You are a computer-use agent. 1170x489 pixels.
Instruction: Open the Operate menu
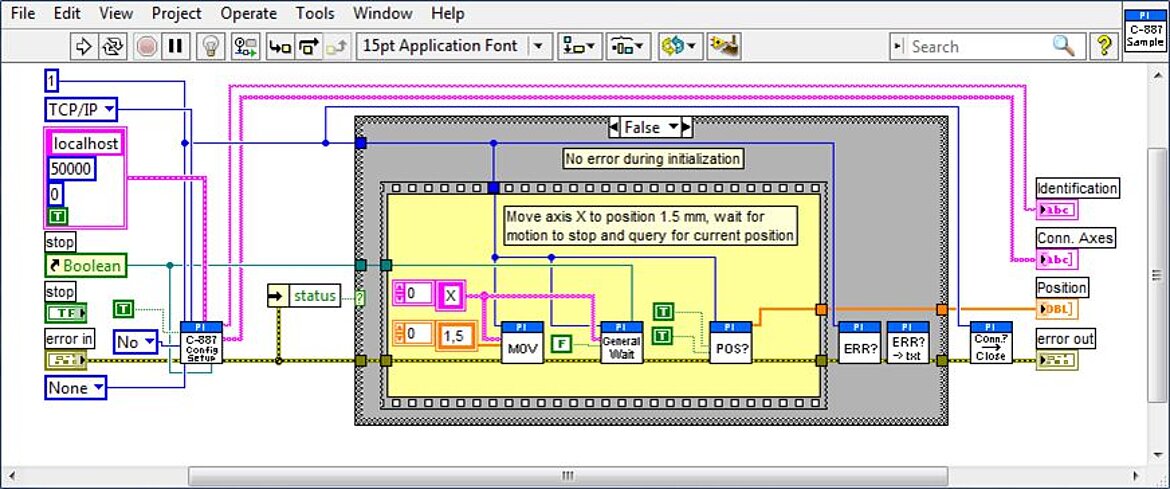(248, 13)
